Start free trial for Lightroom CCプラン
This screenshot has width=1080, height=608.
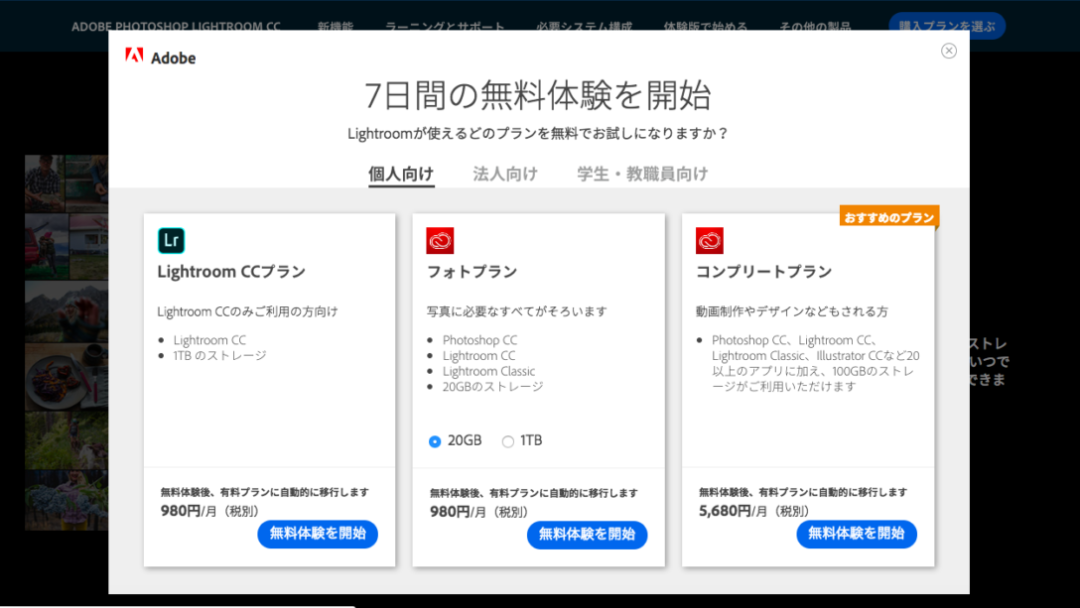pyautogui.click(x=318, y=534)
